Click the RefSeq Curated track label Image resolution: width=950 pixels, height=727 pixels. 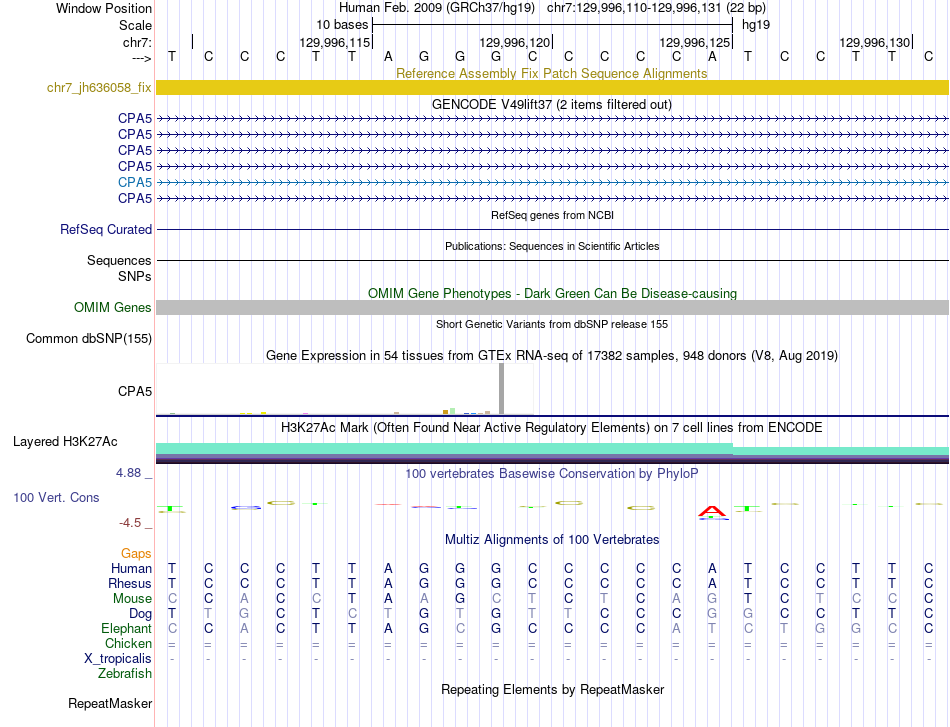pos(105,230)
